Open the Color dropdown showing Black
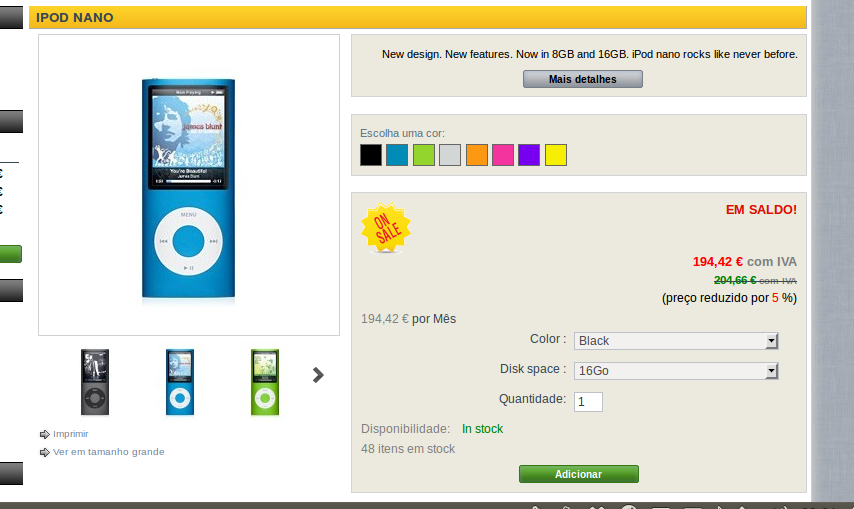 [676, 341]
